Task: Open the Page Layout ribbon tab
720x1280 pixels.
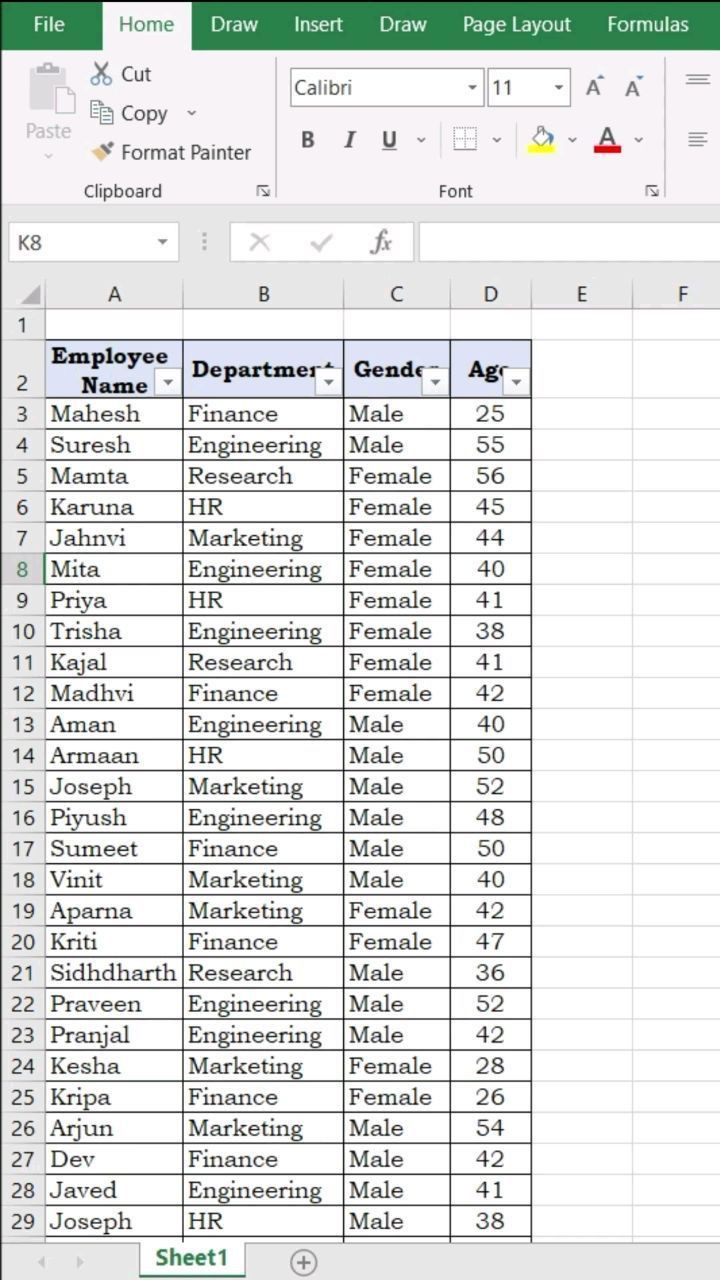Action: coord(516,24)
